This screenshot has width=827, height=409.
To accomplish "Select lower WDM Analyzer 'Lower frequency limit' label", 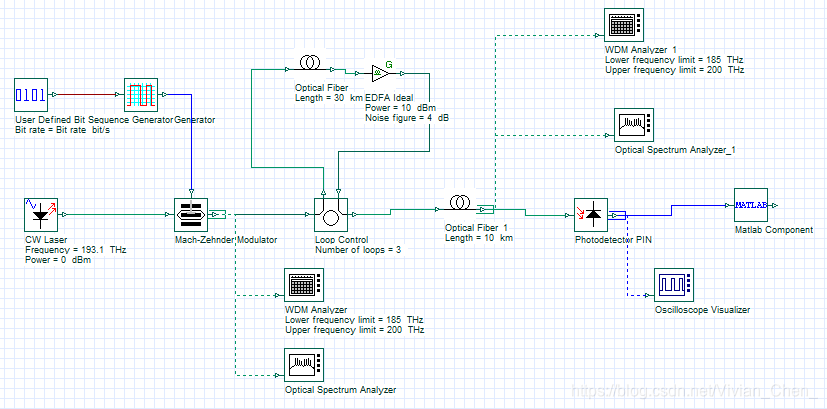I will coord(354,320).
